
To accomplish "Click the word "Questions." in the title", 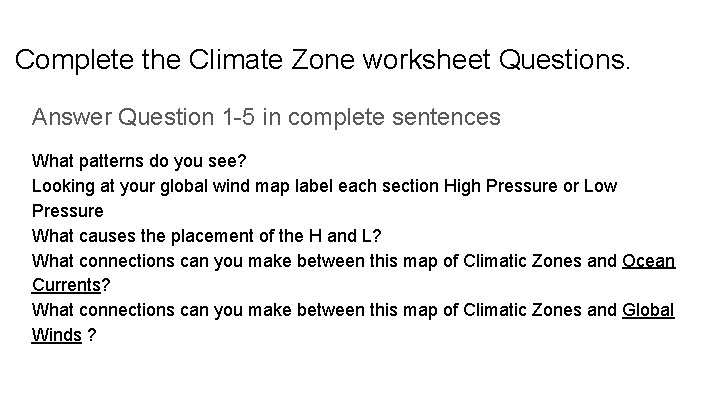I will tap(564, 60).
